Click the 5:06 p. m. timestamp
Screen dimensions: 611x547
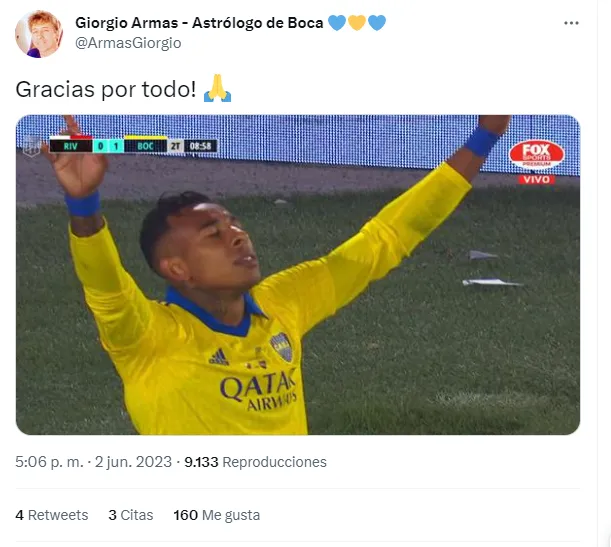pyautogui.click(x=49, y=462)
